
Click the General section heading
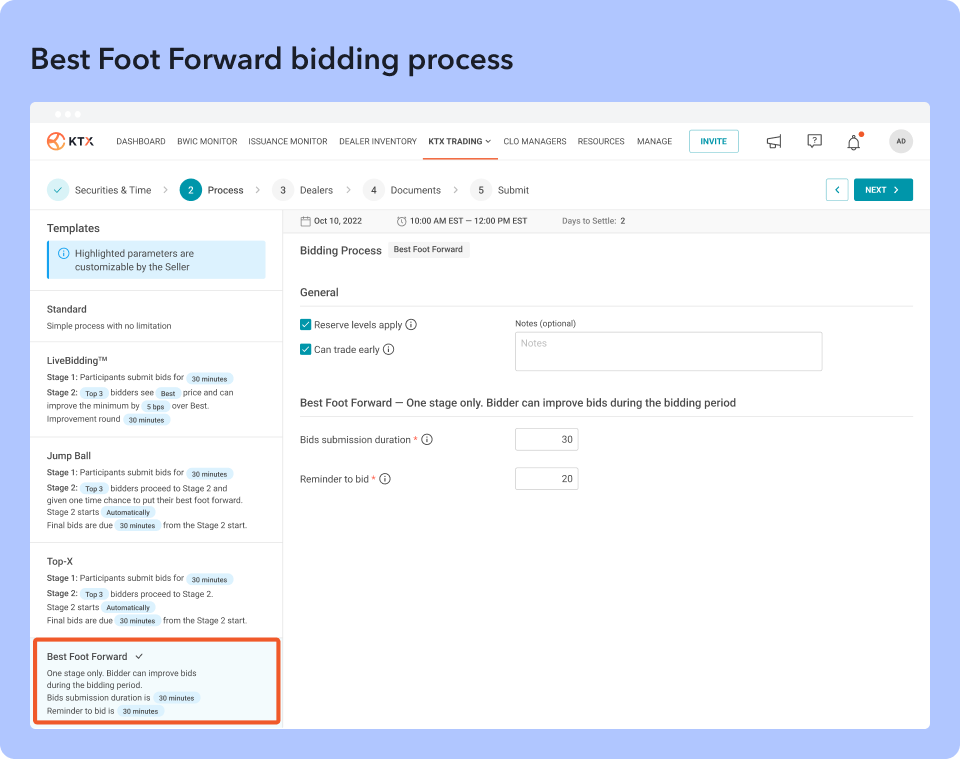[319, 293]
